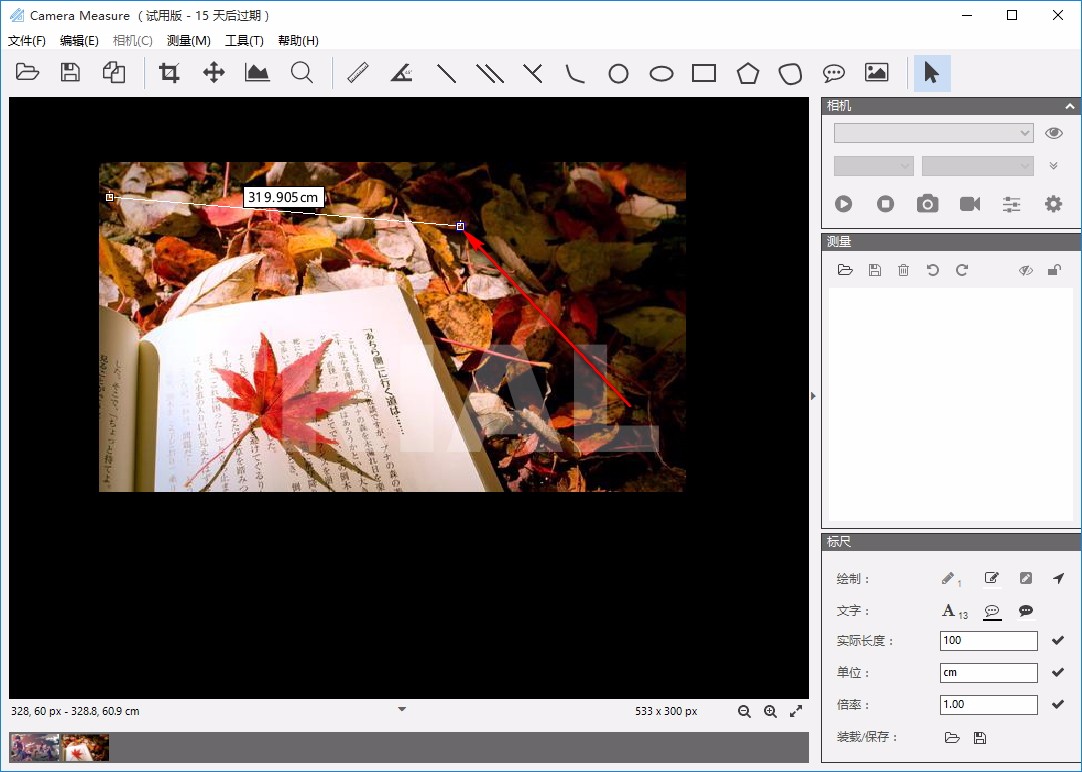
Task: Take a snapshot with the camera icon
Action: click(x=926, y=203)
